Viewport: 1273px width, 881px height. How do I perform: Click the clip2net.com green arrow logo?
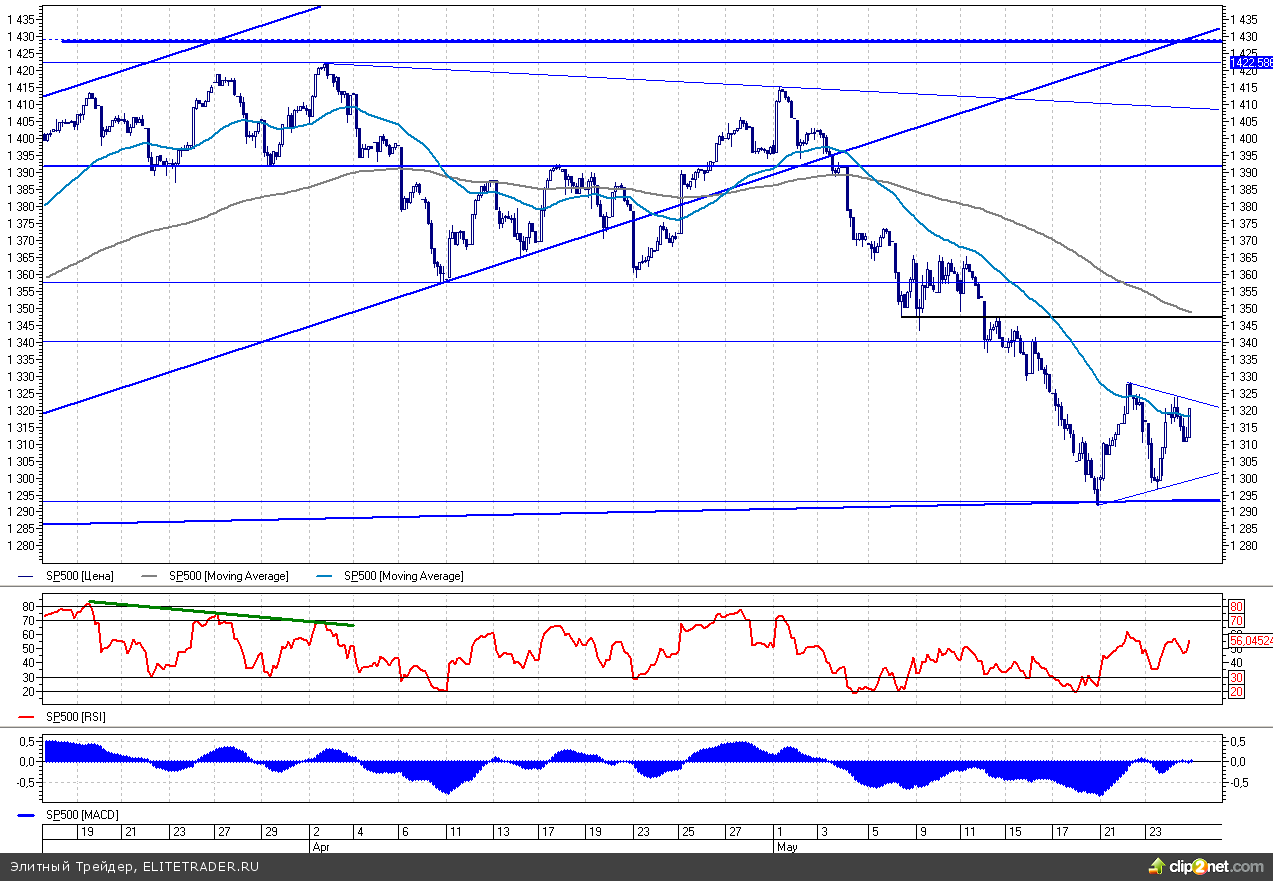click(1157, 865)
